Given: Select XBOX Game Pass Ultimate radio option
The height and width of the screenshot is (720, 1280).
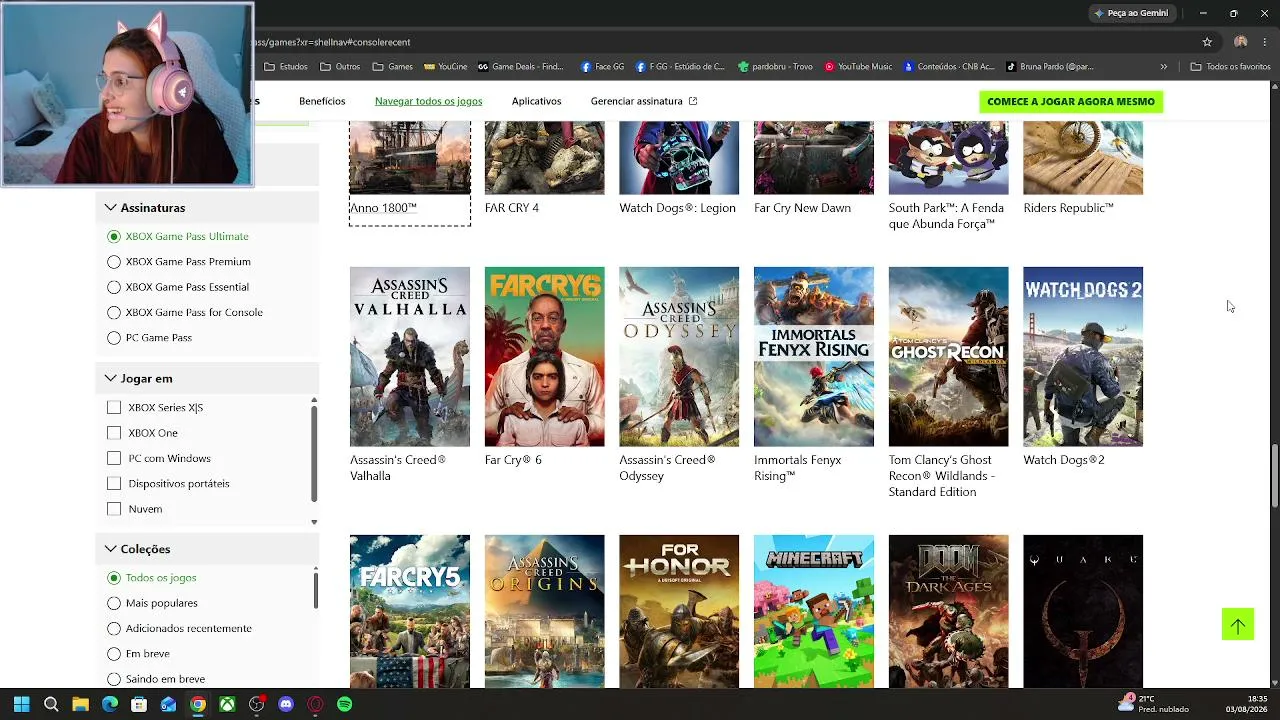Looking at the screenshot, I should point(114,237).
